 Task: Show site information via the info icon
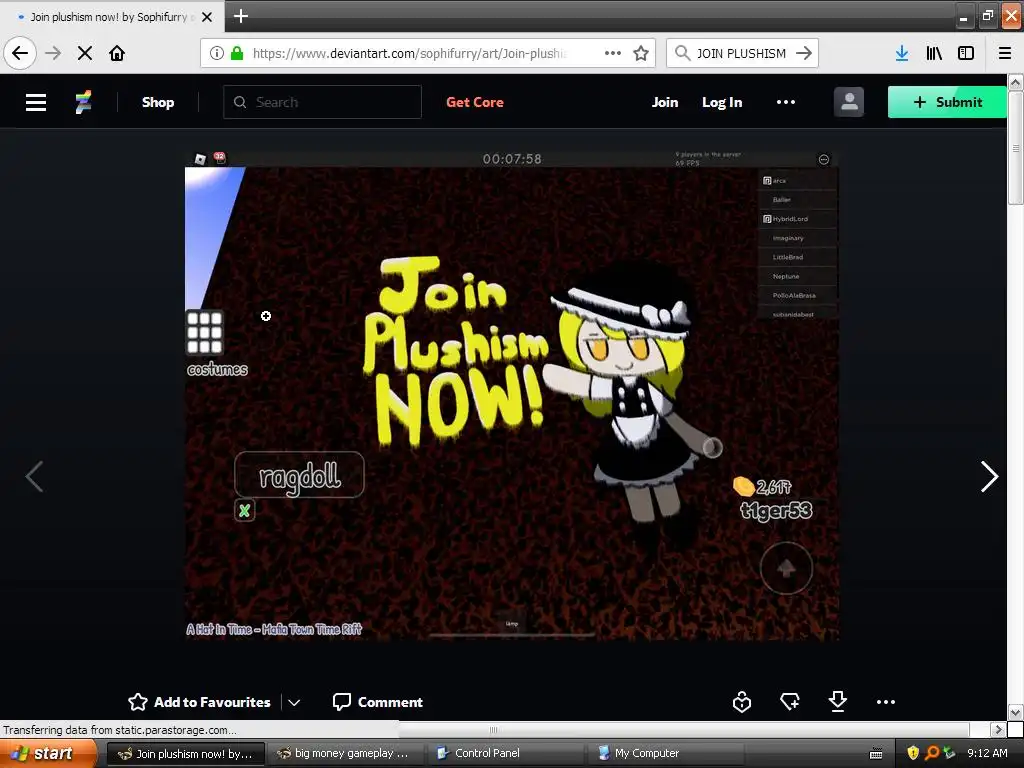coord(217,53)
